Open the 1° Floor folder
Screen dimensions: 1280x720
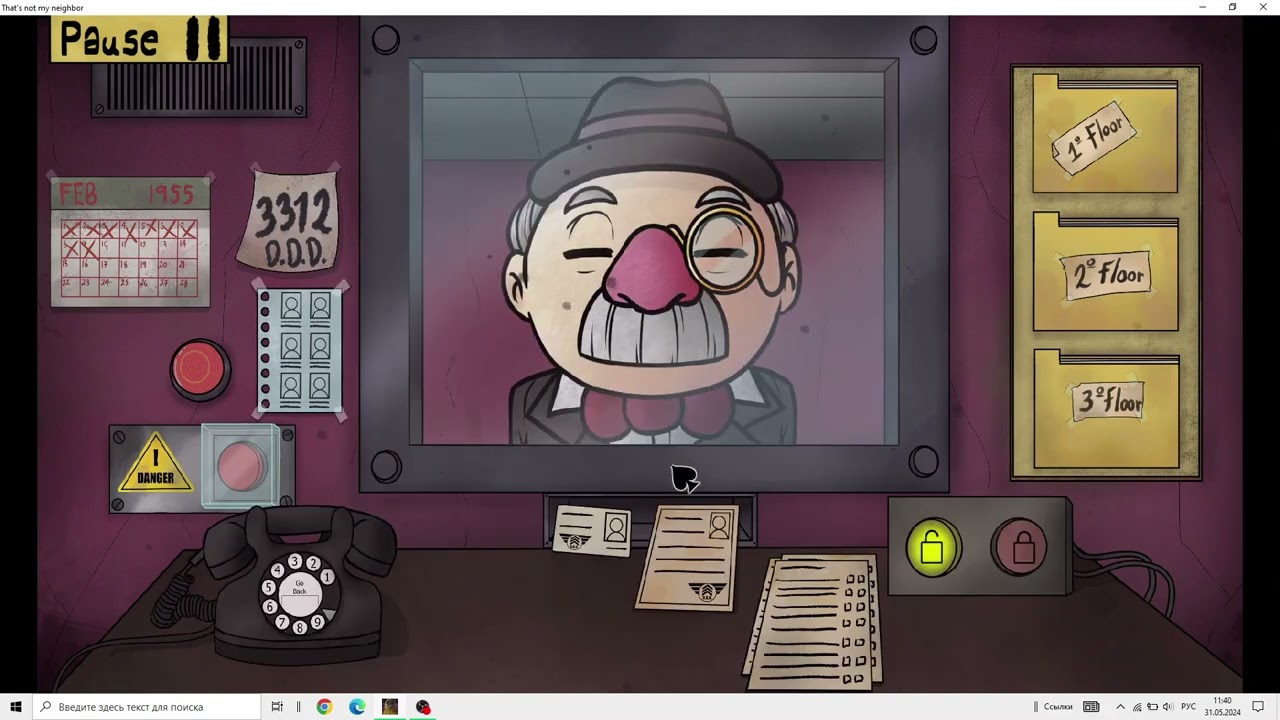coord(1105,134)
